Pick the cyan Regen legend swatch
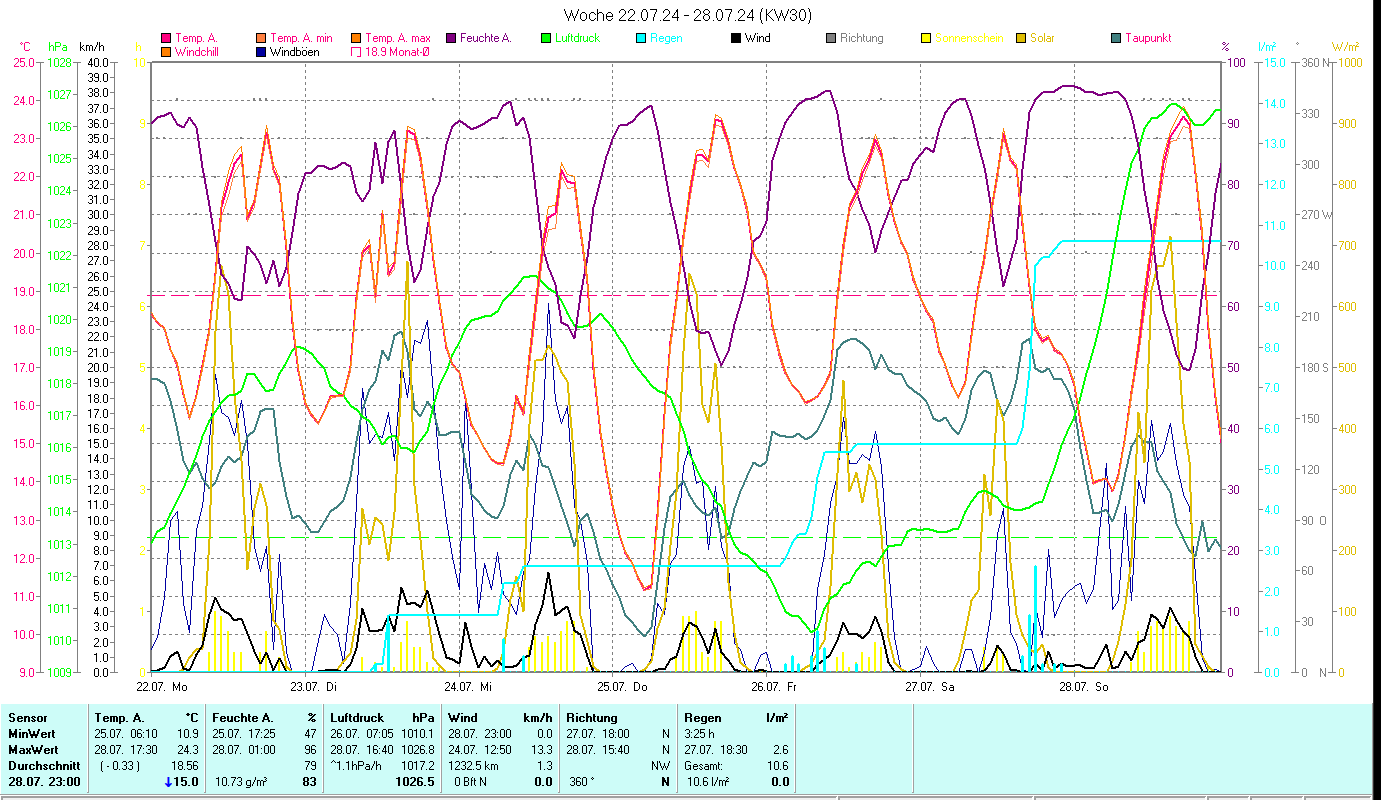The height and width of the screenshot is (800, 1381). [640, 38]
